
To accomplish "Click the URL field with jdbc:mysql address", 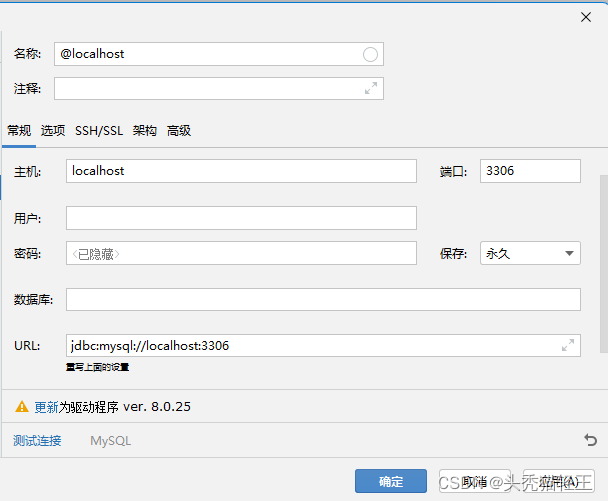I will coord(323,346).
